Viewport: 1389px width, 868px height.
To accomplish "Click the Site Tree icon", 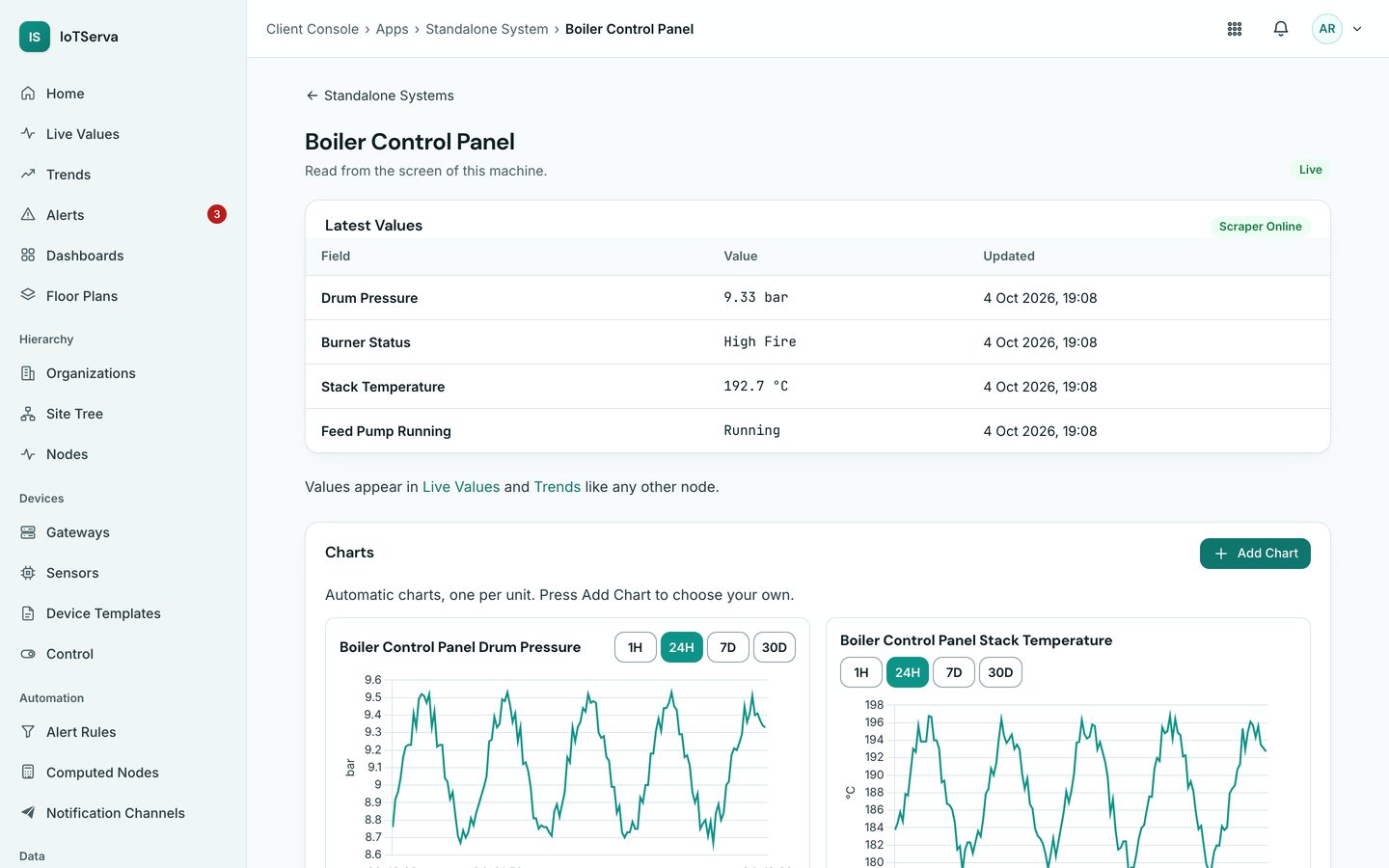I will pos(28,414).
